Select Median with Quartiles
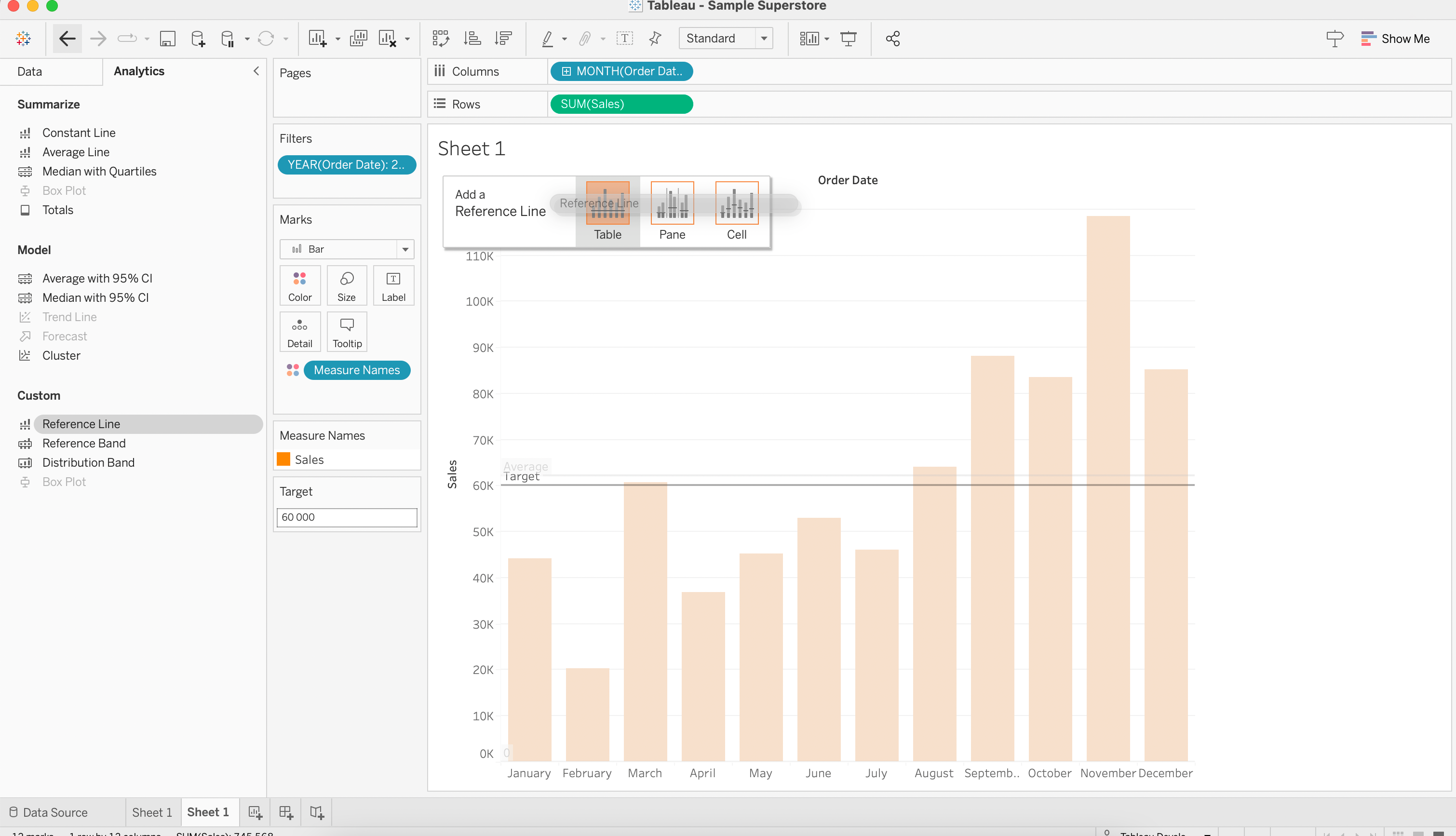 pos(99,171)
